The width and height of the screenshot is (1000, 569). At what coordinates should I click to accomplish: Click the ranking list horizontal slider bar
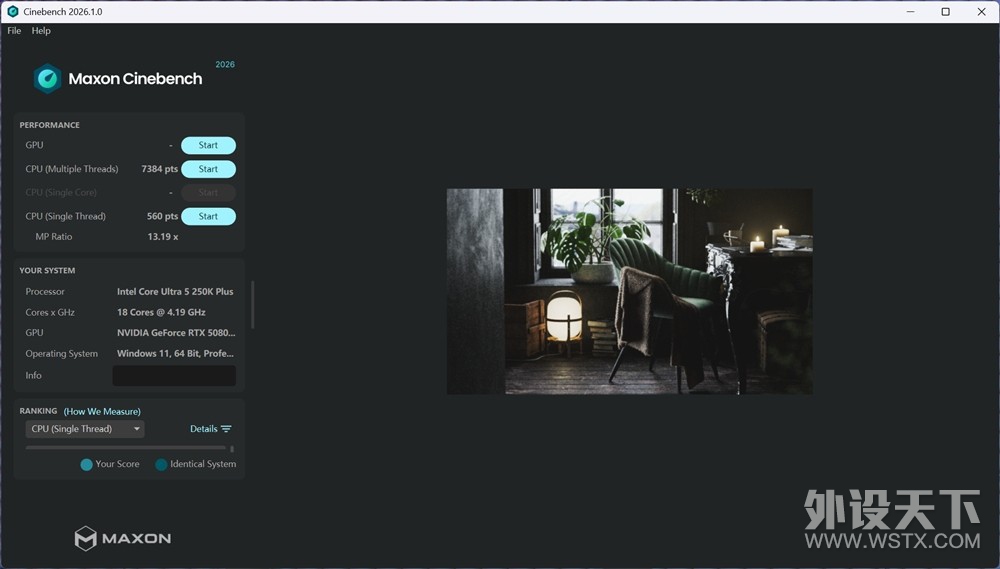tap(125, 448)
